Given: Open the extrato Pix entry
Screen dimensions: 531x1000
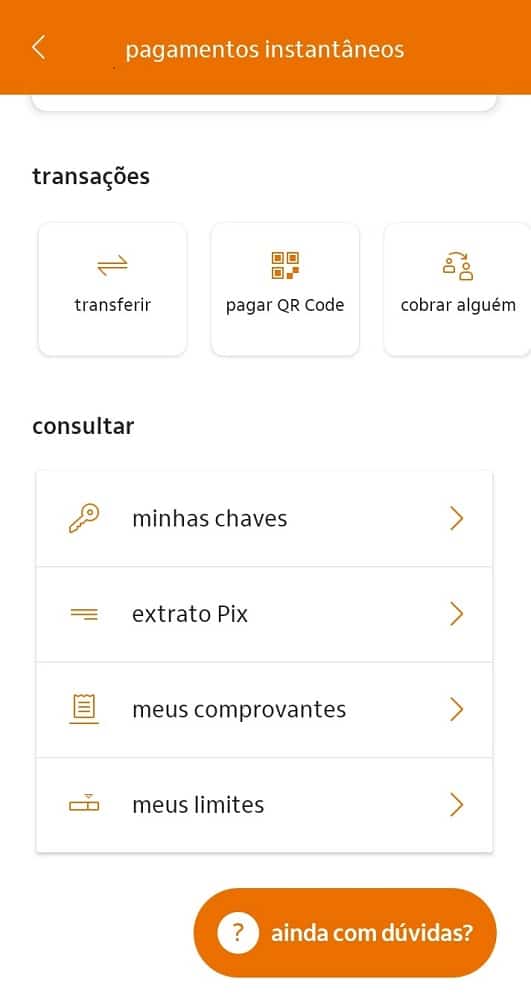Looking at the screenshot, I should coord(264,614).
